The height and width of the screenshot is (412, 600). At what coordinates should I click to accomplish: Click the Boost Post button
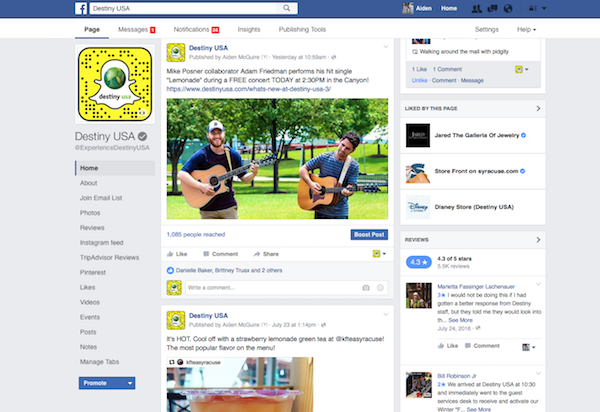click(x=369, y=234)
